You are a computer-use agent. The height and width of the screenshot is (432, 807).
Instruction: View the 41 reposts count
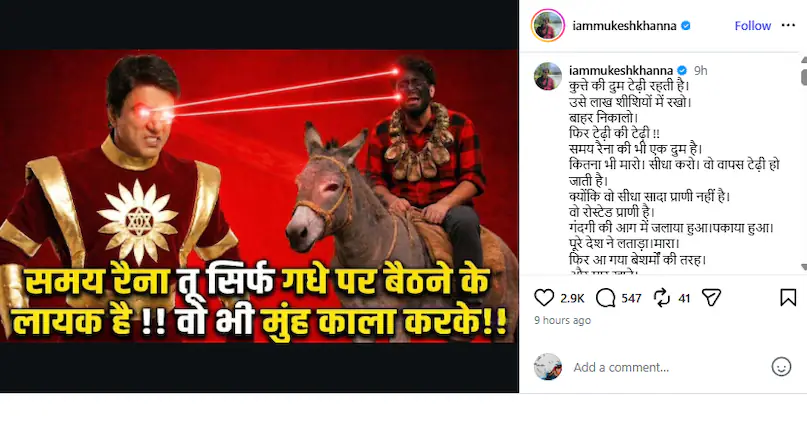click(x=684, y=298)
